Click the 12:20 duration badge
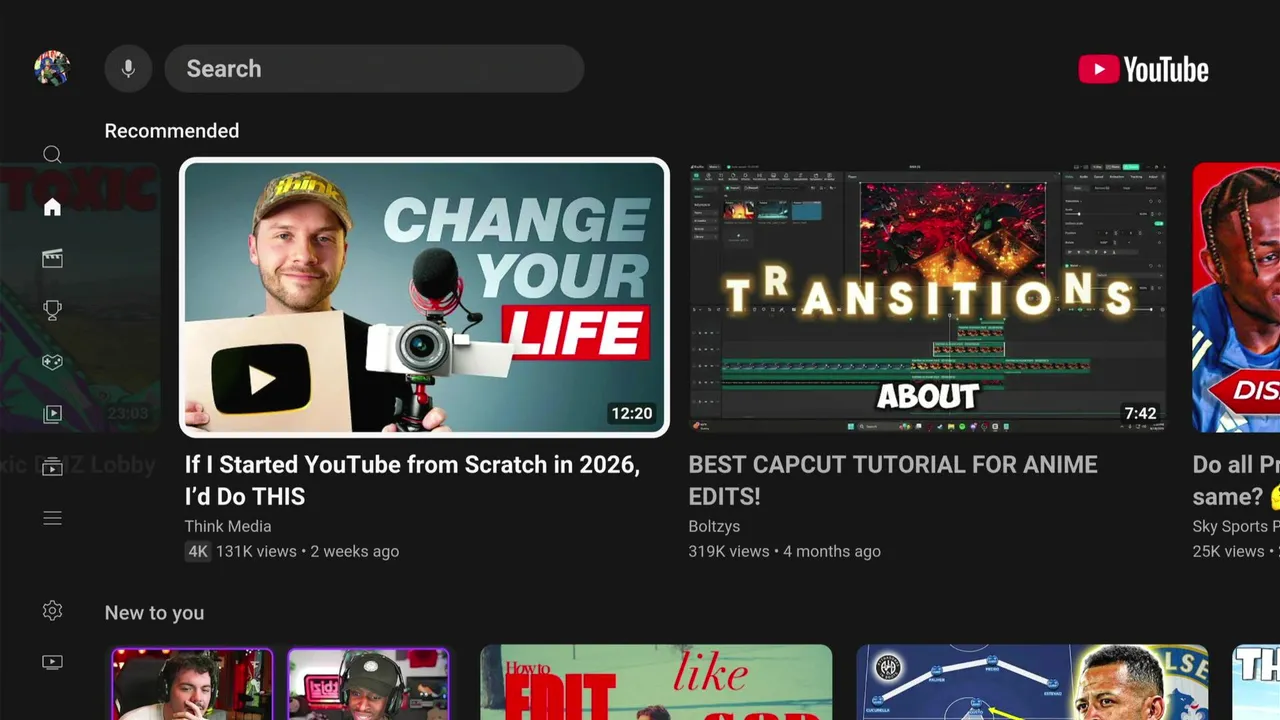Image resolution: width=1280 pixels, height=720 pixels. pos(632,413)
